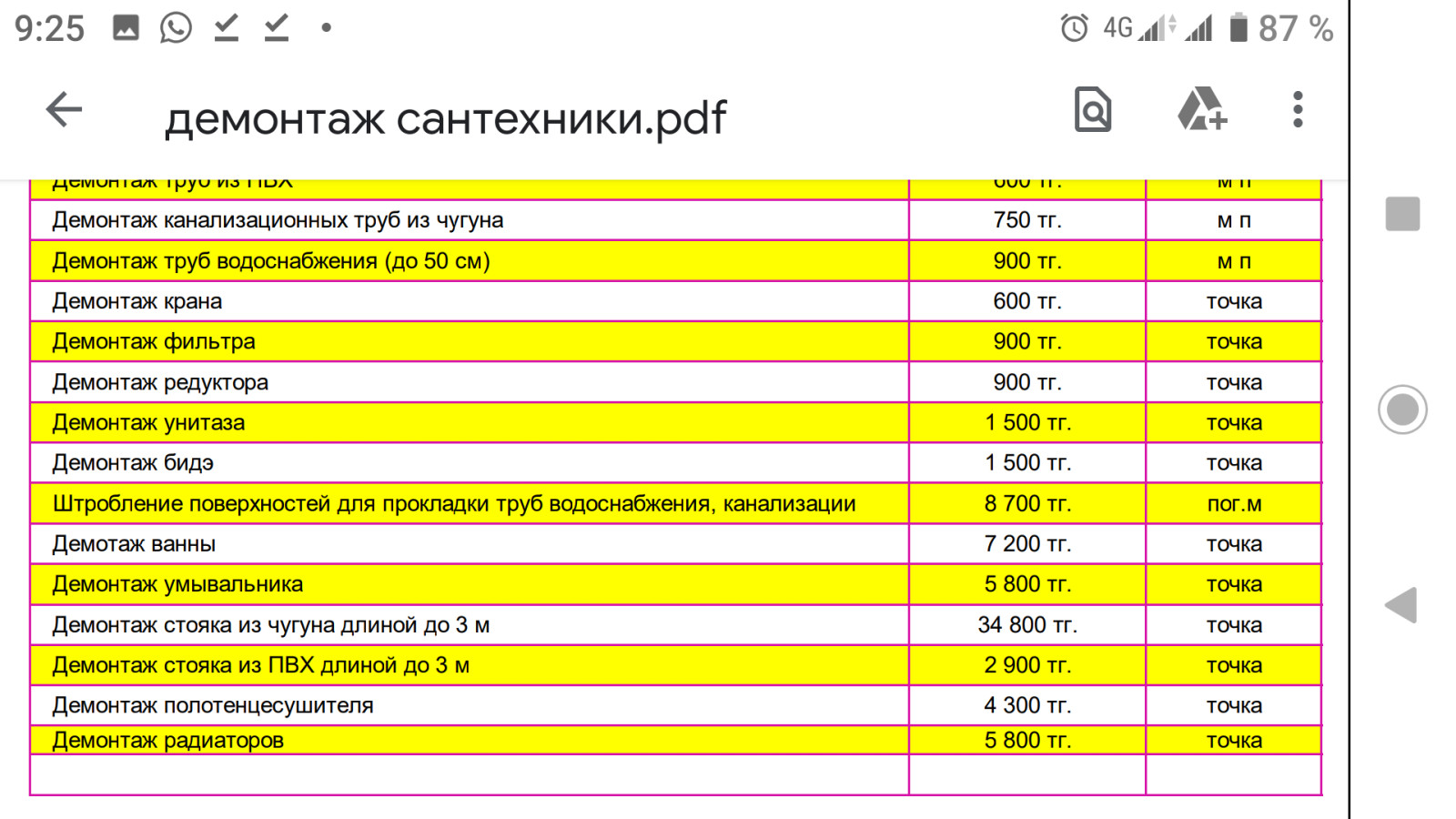Tap the add to Google Drive icon
Viewport: 1456px width, 819px height.
(1201, 110)
